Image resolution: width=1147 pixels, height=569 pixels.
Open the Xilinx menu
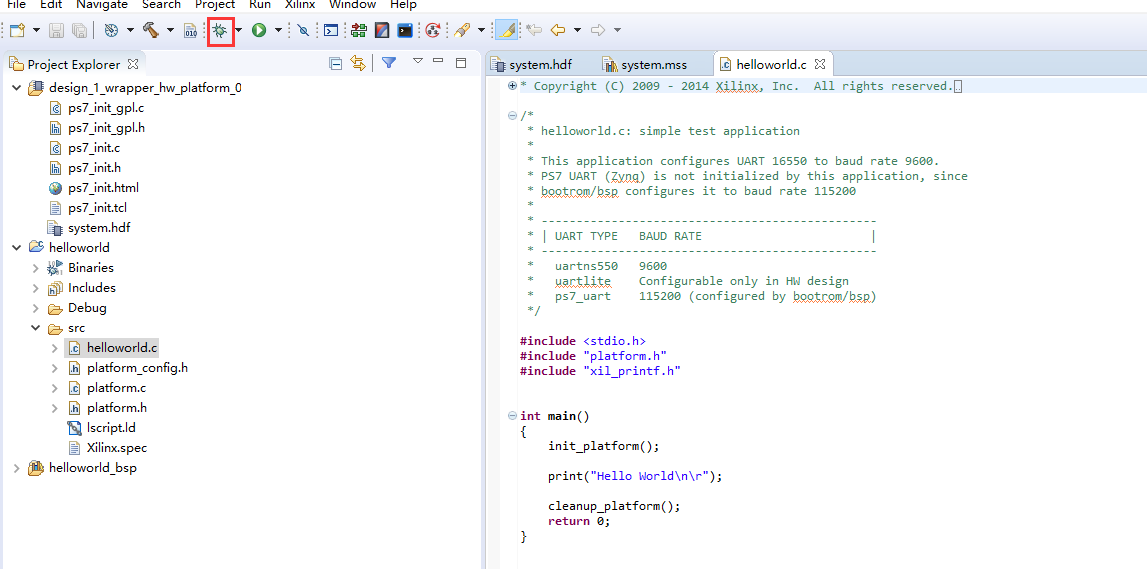300,4
